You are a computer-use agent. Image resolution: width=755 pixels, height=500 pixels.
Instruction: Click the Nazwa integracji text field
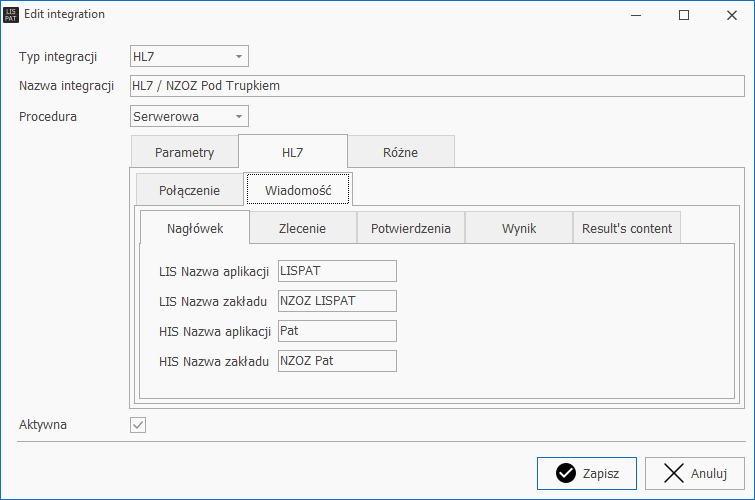click(x=436, y=86)
